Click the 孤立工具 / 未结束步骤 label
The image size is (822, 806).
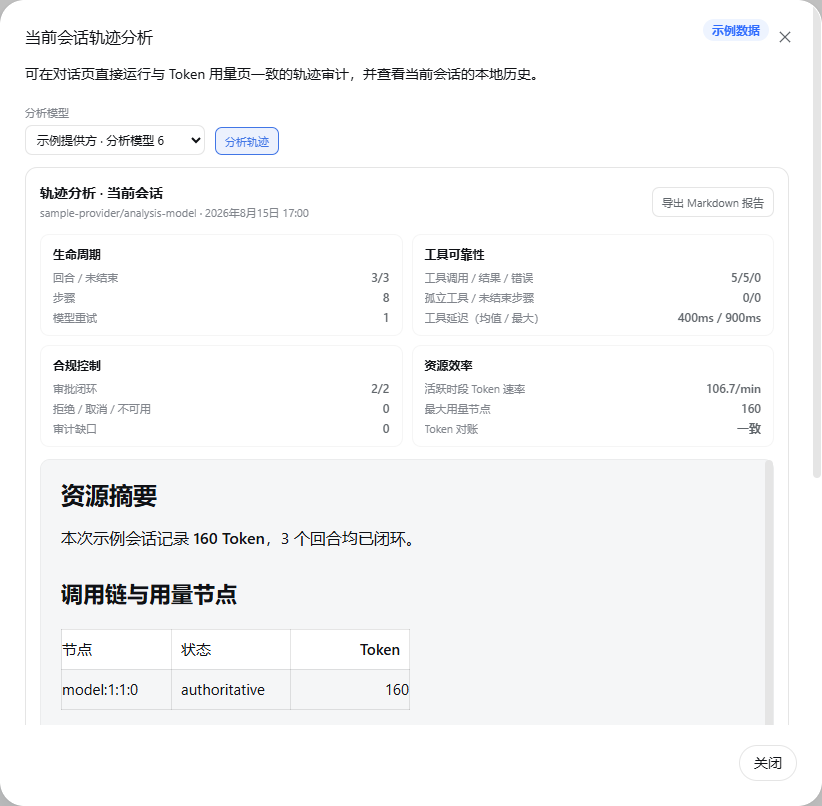[x=479, y=298]
